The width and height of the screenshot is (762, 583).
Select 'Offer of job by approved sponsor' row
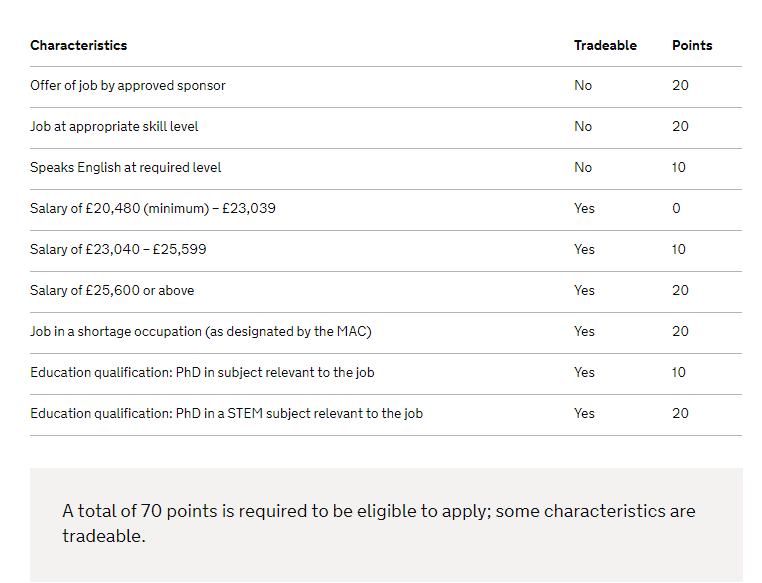tap(128, 86)
